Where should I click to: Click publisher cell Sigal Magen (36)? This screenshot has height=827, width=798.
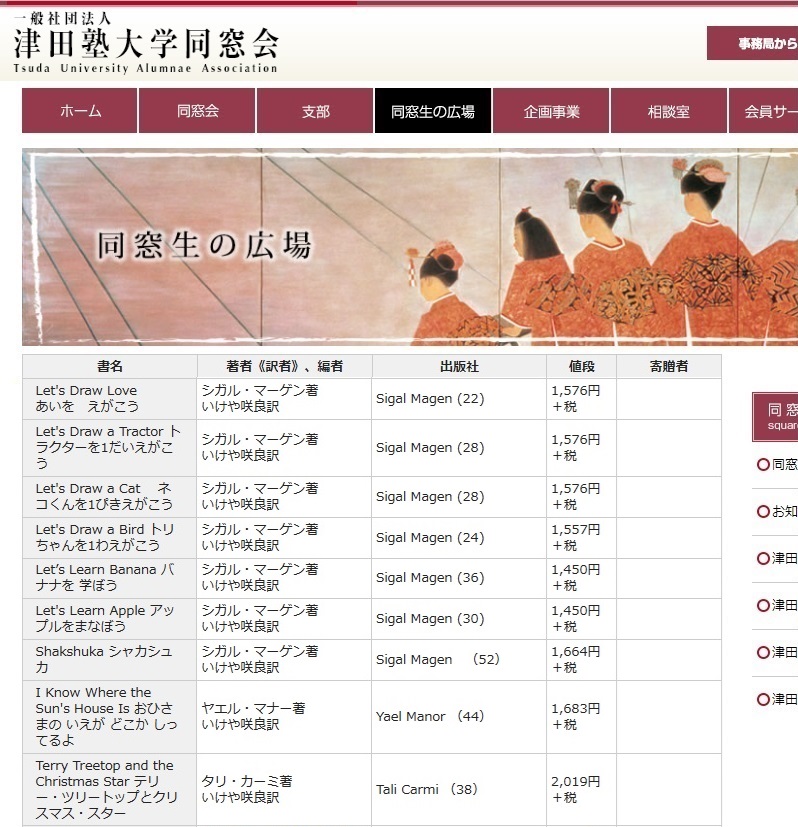(x=459, y=578)
